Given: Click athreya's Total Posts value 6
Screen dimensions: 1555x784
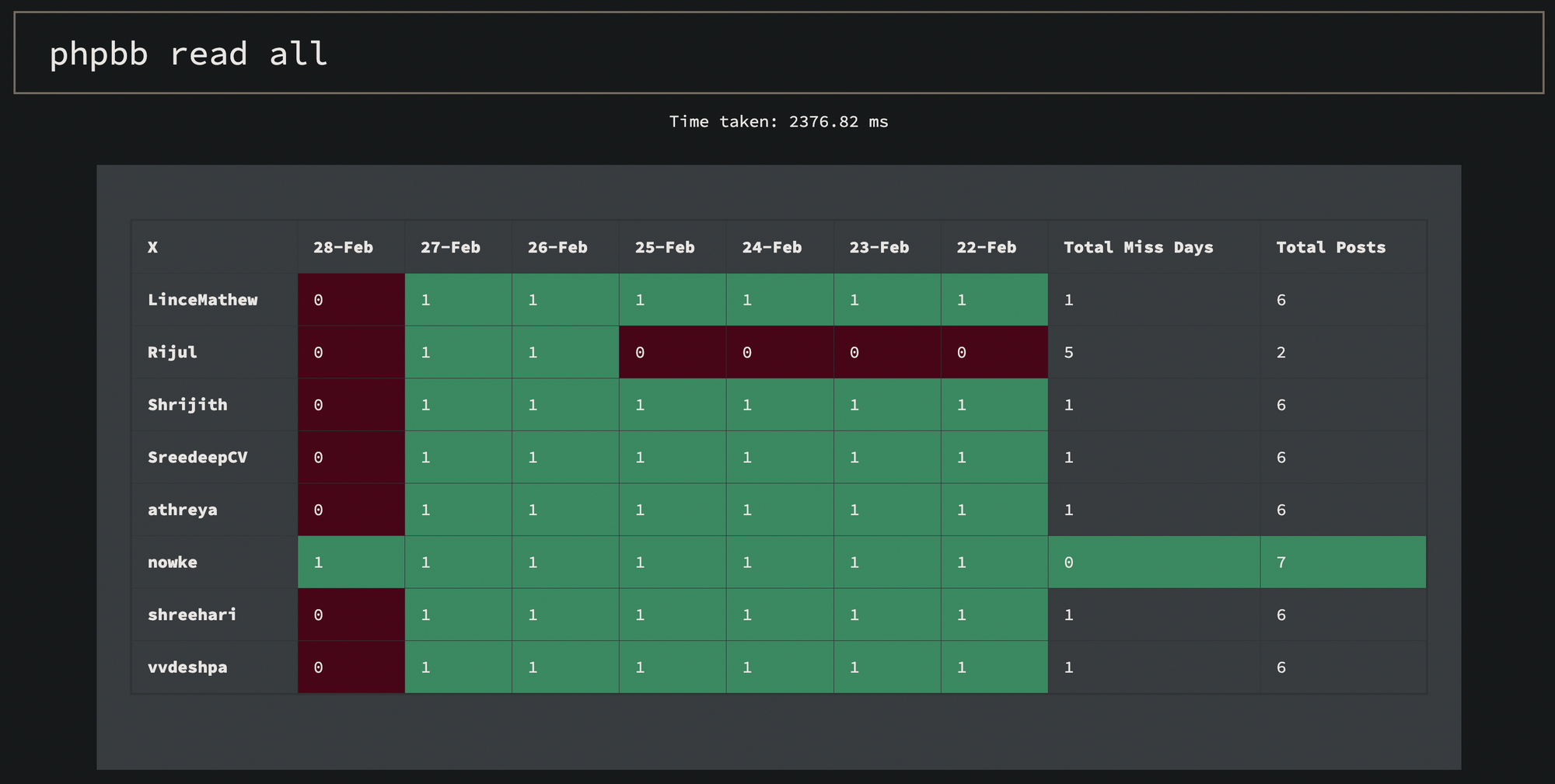Looking at the screenshot, I should point(1344,510).
